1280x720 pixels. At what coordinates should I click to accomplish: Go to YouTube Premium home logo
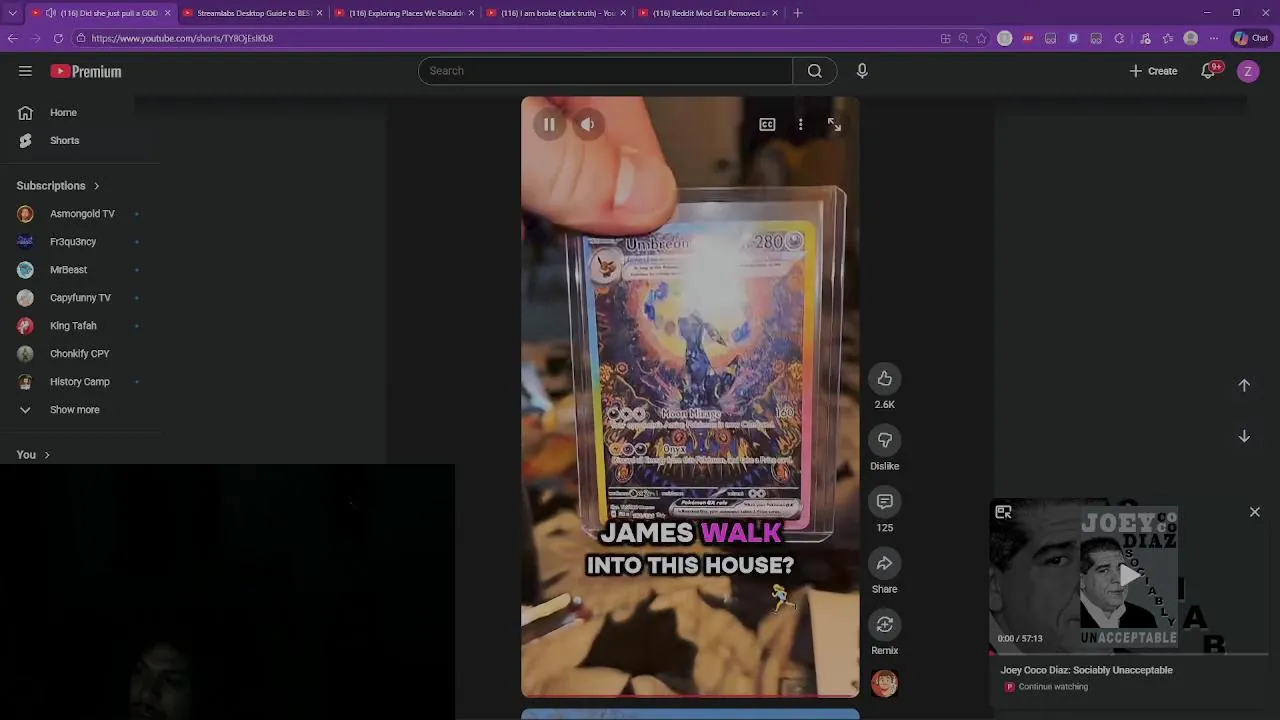[86, 71]
